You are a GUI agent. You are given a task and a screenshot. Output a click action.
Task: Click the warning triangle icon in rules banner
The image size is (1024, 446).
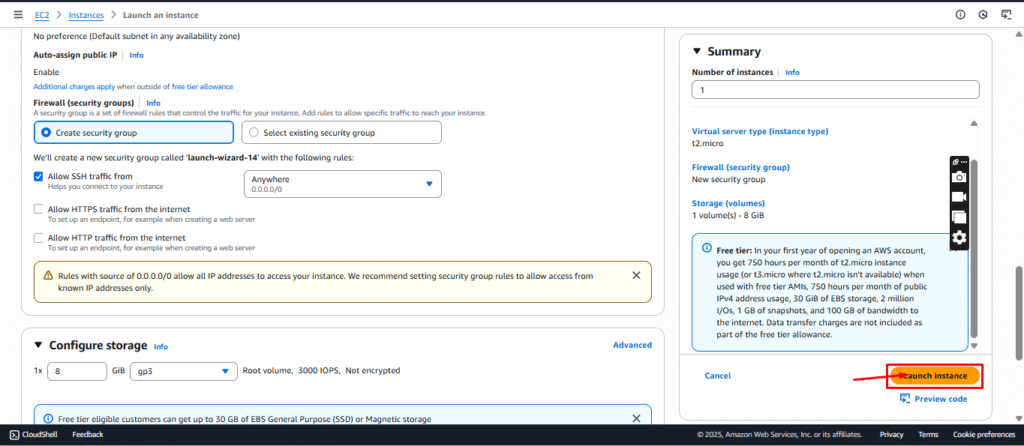coord(48,276)
